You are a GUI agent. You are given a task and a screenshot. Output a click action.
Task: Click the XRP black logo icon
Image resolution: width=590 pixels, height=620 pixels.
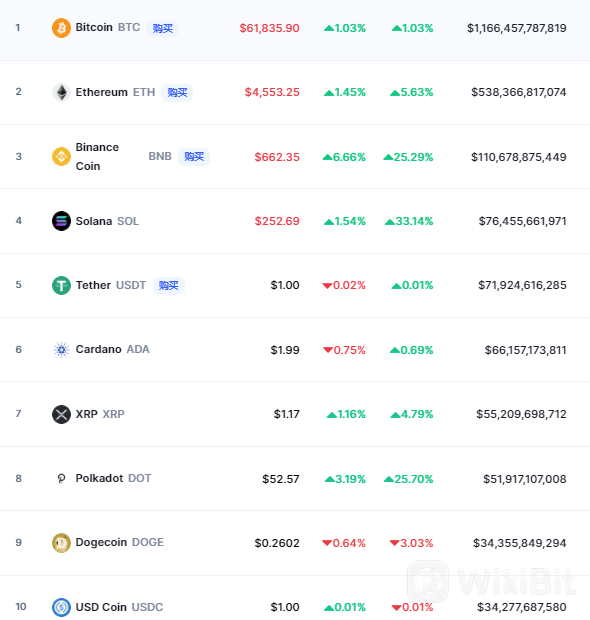point(61,414)
